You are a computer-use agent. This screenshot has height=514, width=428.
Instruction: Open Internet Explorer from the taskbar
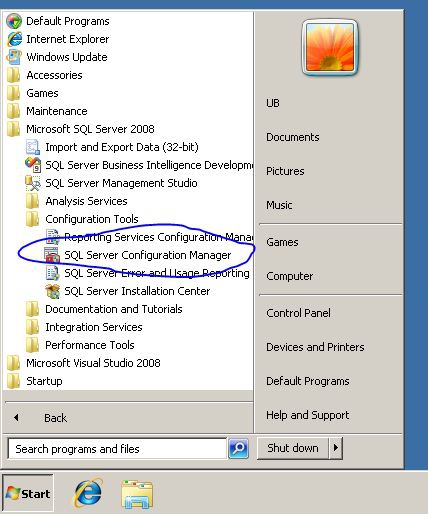tap(88, 493)
